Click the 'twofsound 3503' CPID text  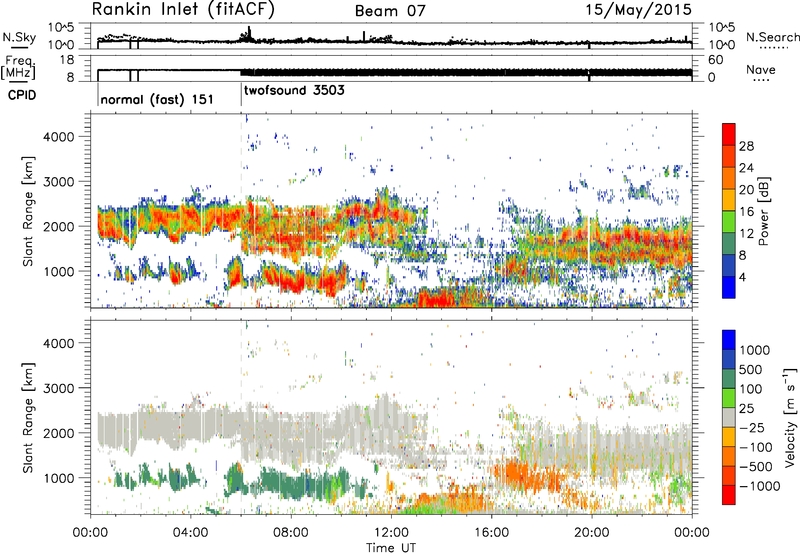[294, 91]
